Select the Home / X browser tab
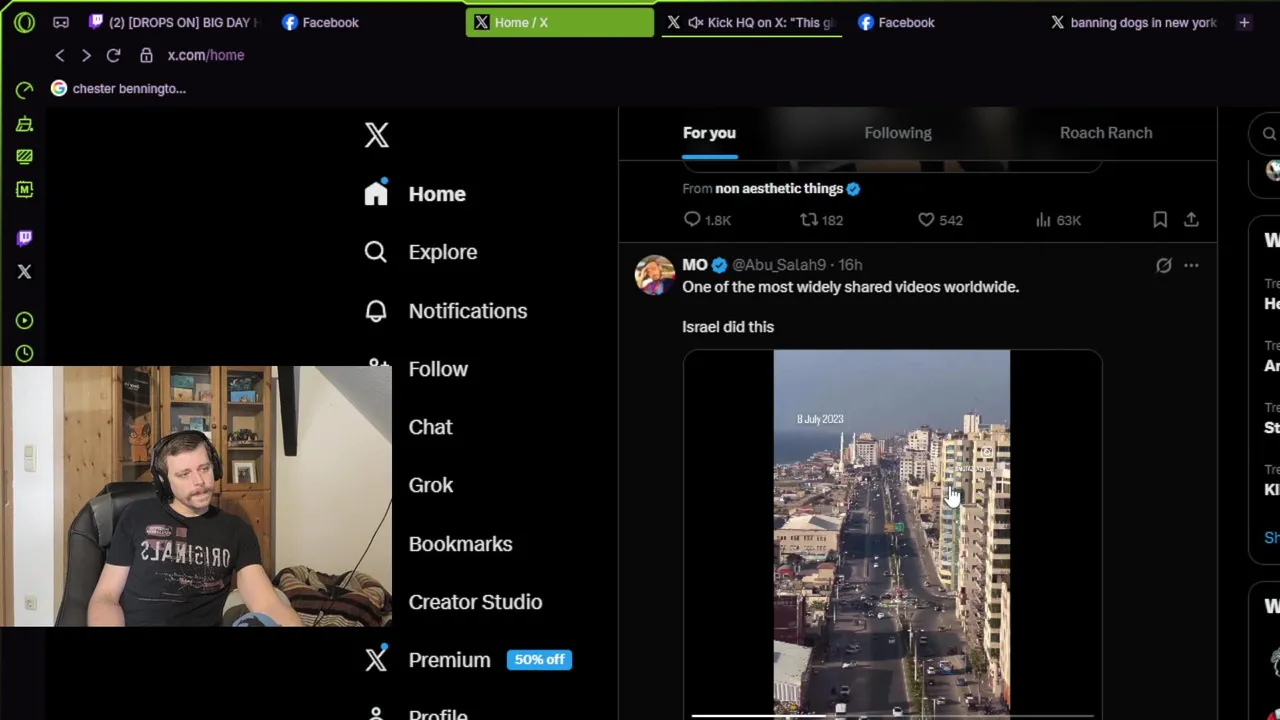 click(x=560, y=22)
